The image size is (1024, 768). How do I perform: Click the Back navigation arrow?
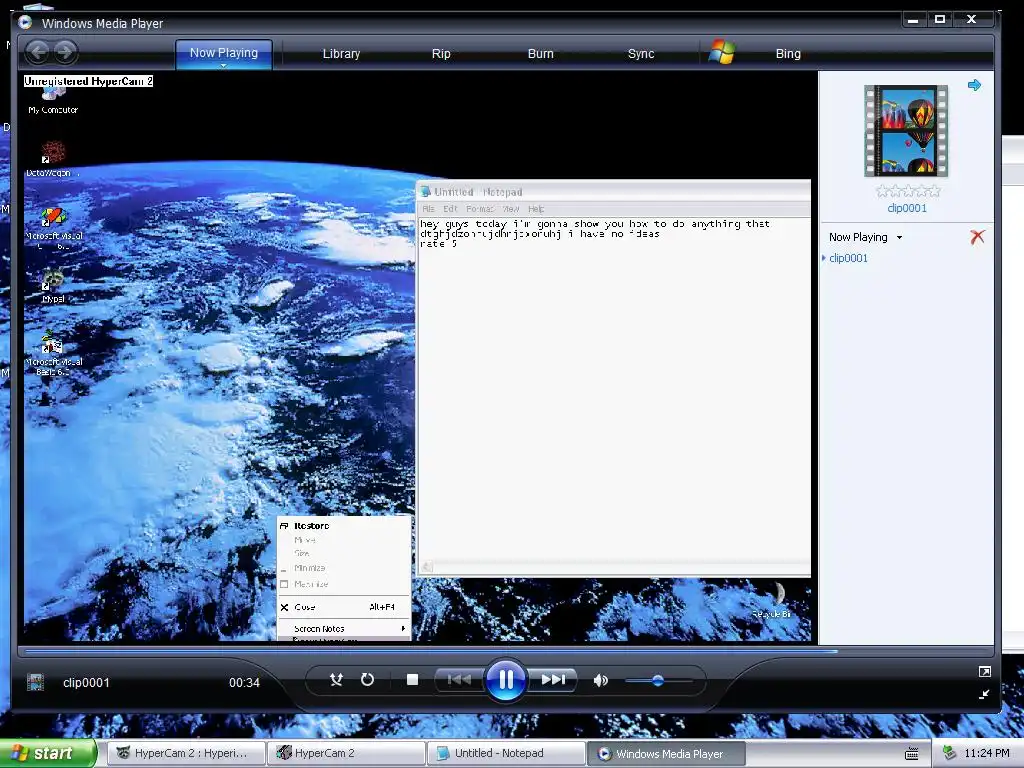click(37, 52)
